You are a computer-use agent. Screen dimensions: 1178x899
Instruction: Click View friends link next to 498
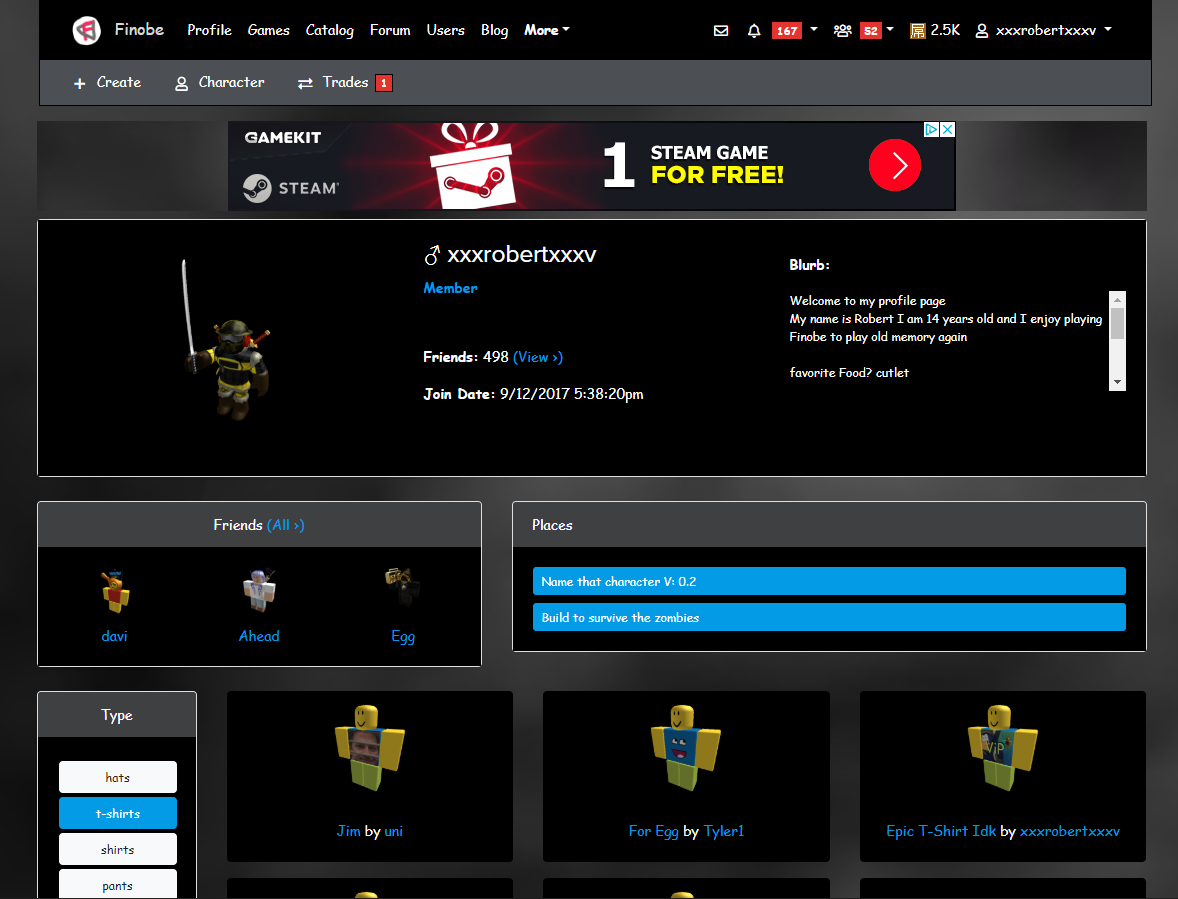(x=538, y=357)
